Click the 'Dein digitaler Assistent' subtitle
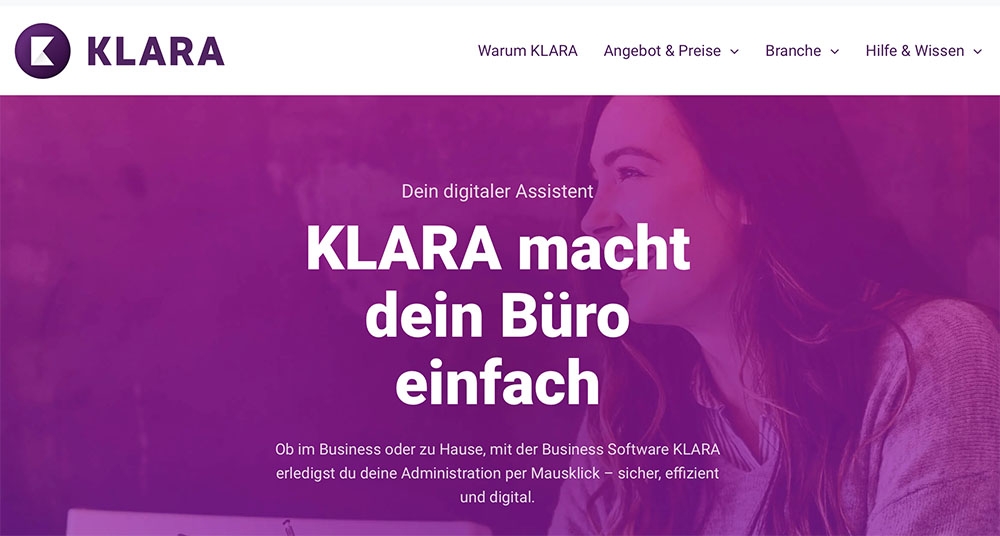This screenshot has width=1000, height=536. coord(497,191)
